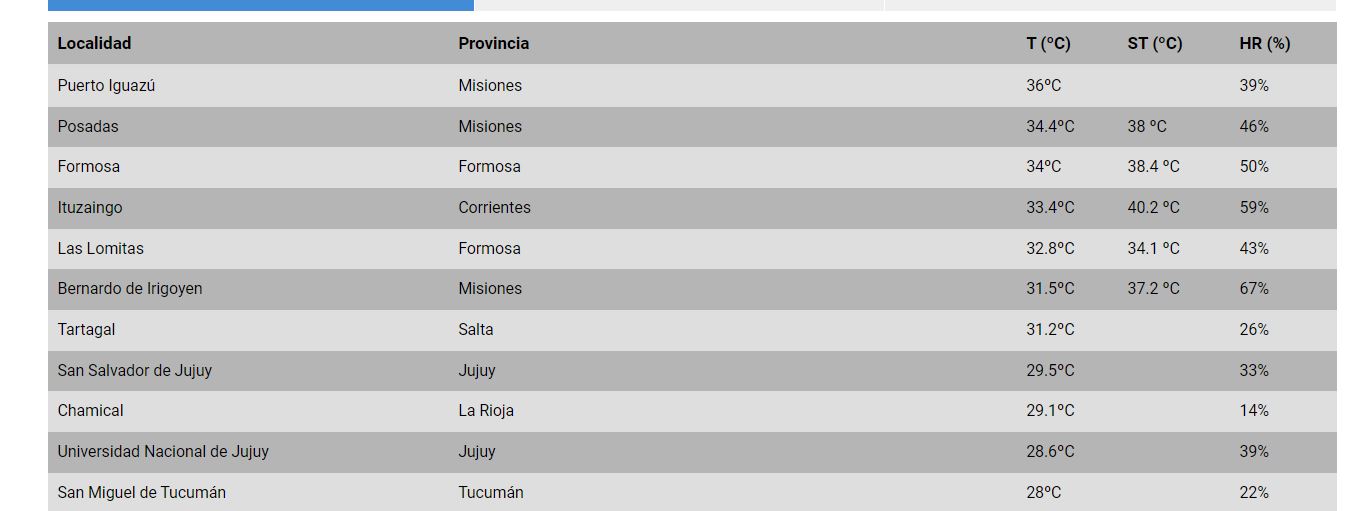This screenshot has height=511, width=1351.
Task: Sort by the Provincia column header
Action: (493, 44)
